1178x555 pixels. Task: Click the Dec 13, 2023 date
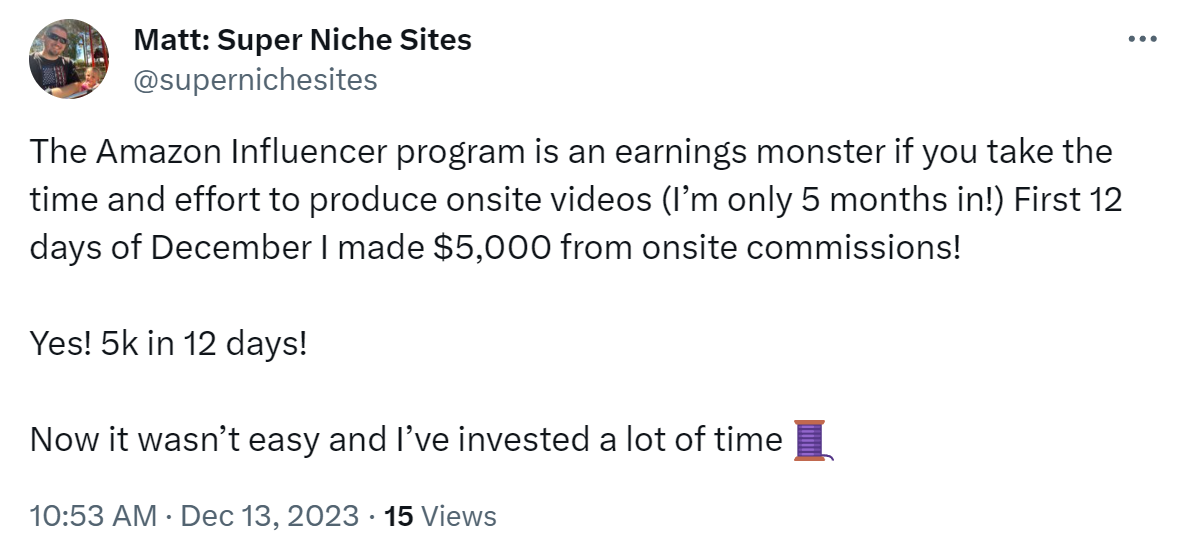(x=269, y=516)
